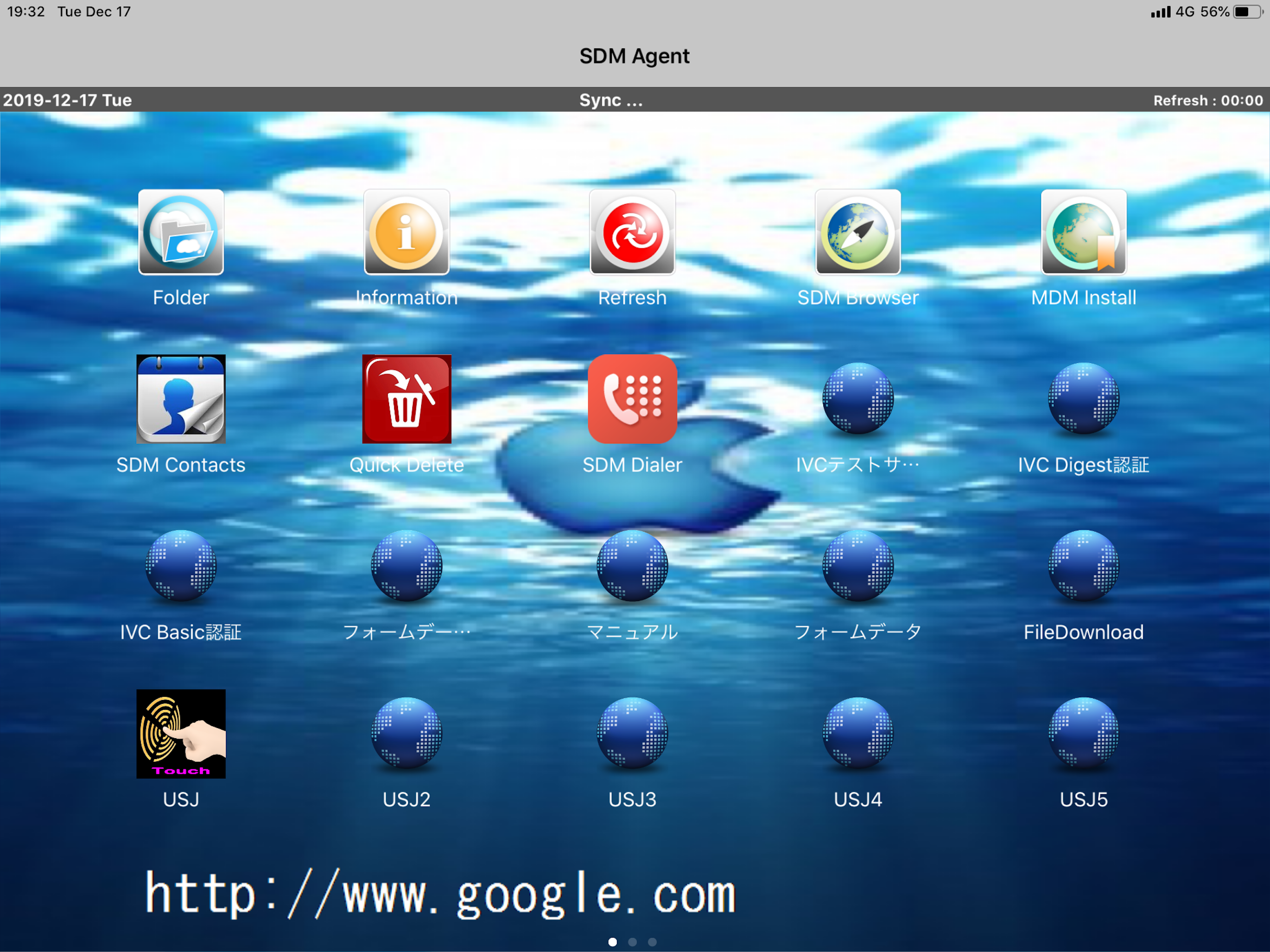The height and width of the screenshot is (952, 1270).
Task: Tap the Refresh : 00:00 timer text
Action: [x=1208, y=100]
